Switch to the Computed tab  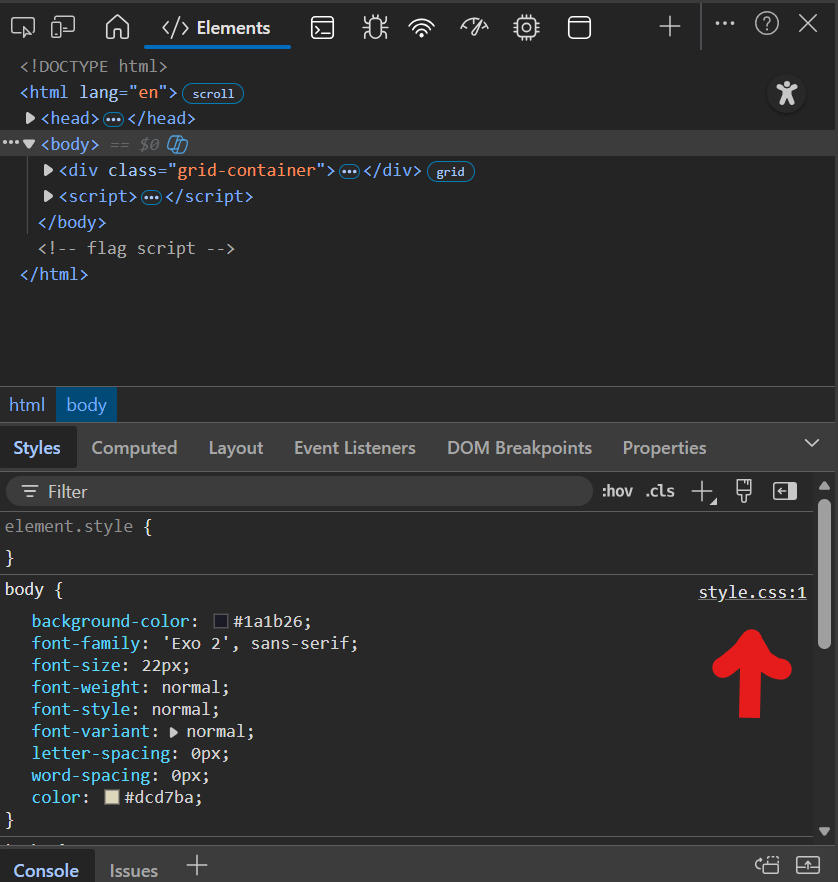click(134, 448)
